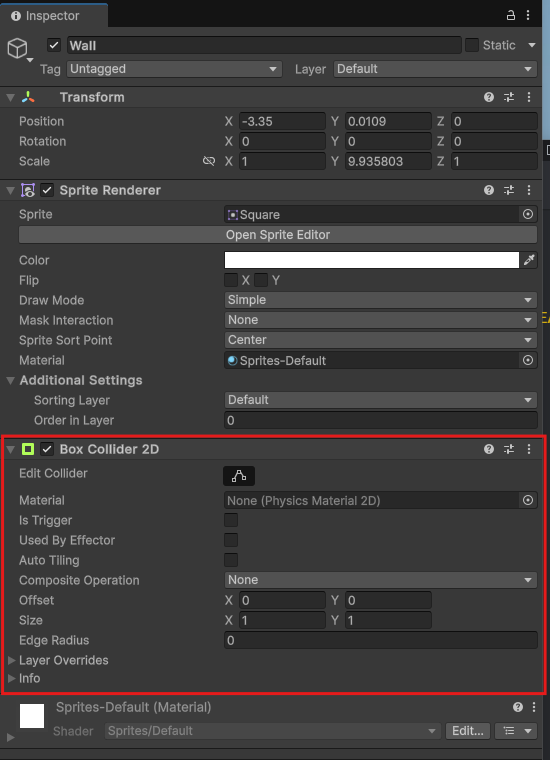Viewport: 550px width, 760px height.
Task: Click the Order in Layer field
Action: pyautogui.click(x=380, y=420)
